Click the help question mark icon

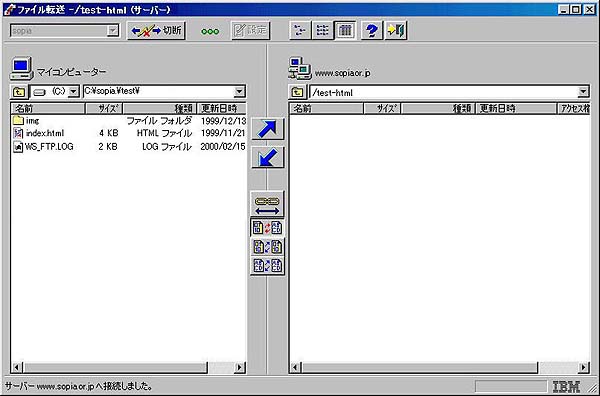pos(371,30)
